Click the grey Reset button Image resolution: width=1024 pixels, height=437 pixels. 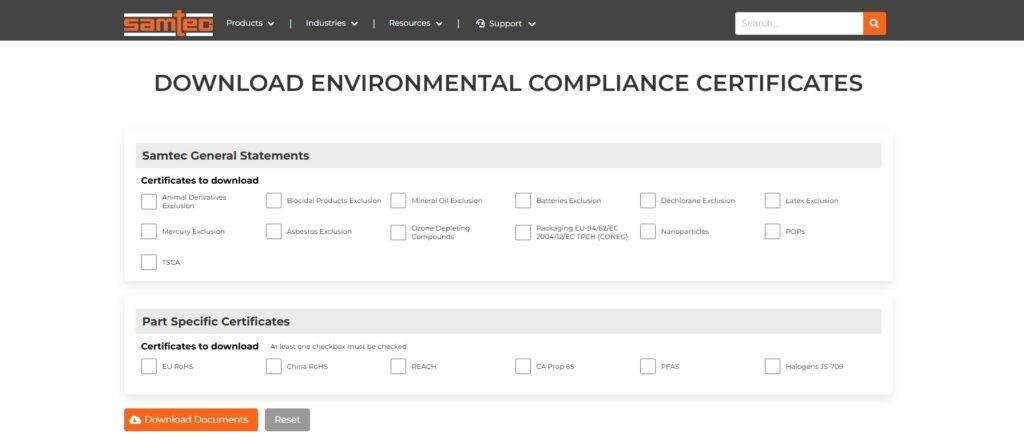[x=287, y=419]
